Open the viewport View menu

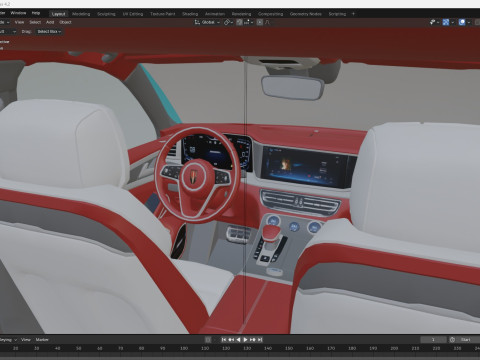pos(19,22)
